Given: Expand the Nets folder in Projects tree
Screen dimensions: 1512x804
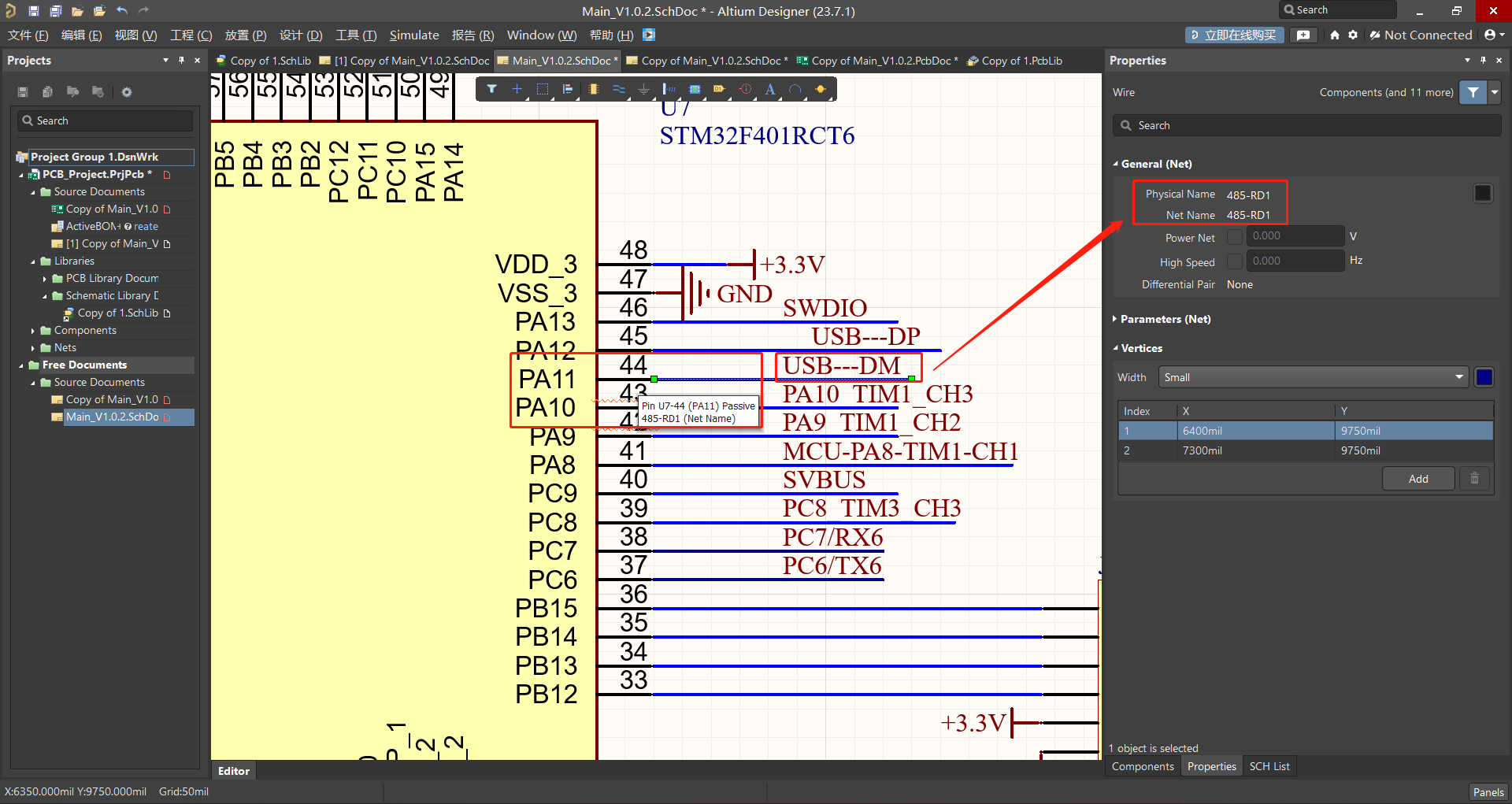Looking at the screenshot, I should click(33, 348).
